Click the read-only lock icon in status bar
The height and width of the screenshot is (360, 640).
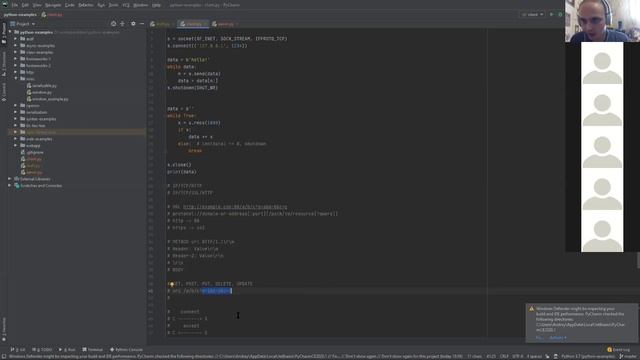[547, 356]
